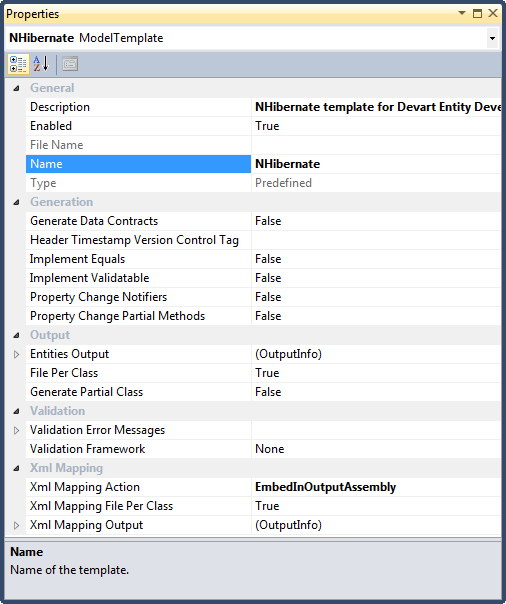The image size is (506, 604).
Task: Click the 'Name of the template.' description text
Action: (69, 570)
